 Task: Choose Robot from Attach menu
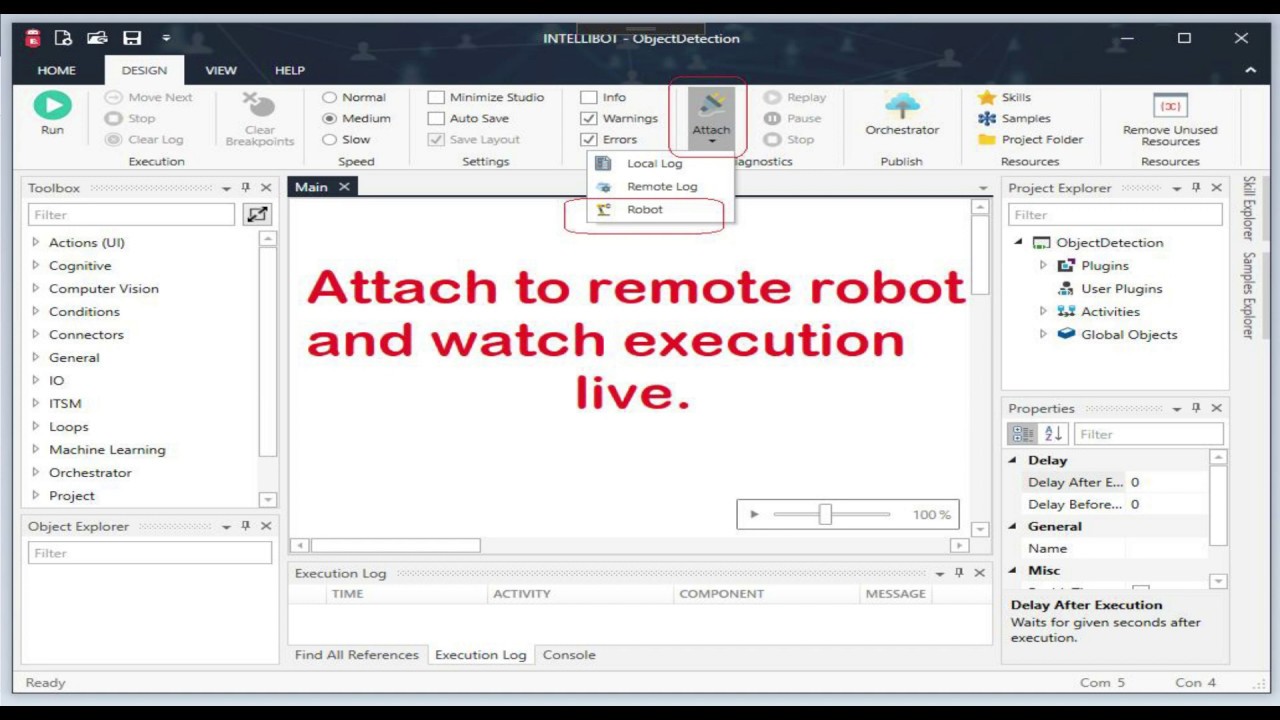[644, 209]
